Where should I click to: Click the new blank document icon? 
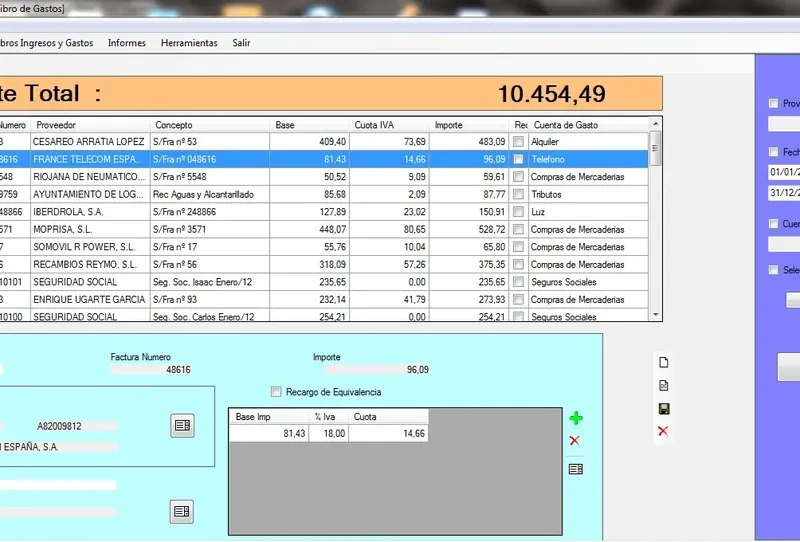(663, 362)
